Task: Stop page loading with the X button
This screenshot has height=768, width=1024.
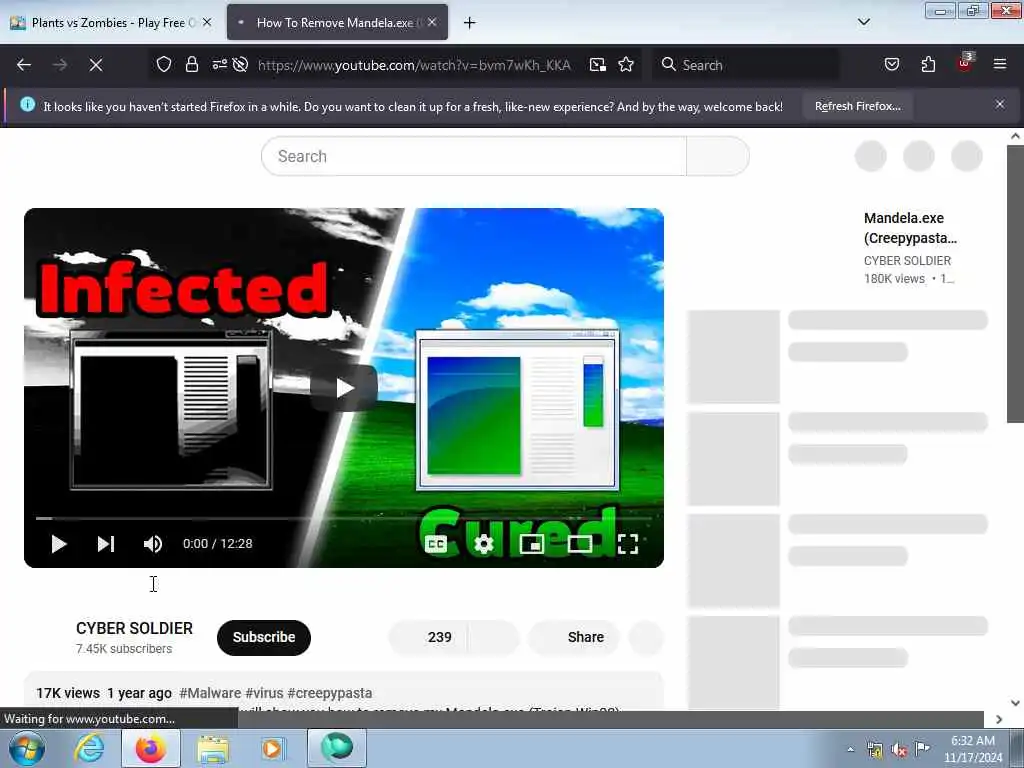Action: [x=96, y=65]
